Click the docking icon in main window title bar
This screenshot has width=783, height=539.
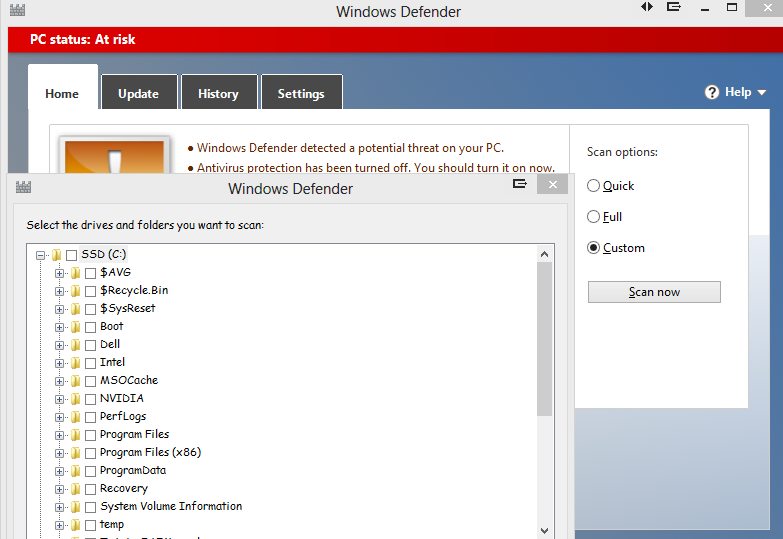click(674, 6)
